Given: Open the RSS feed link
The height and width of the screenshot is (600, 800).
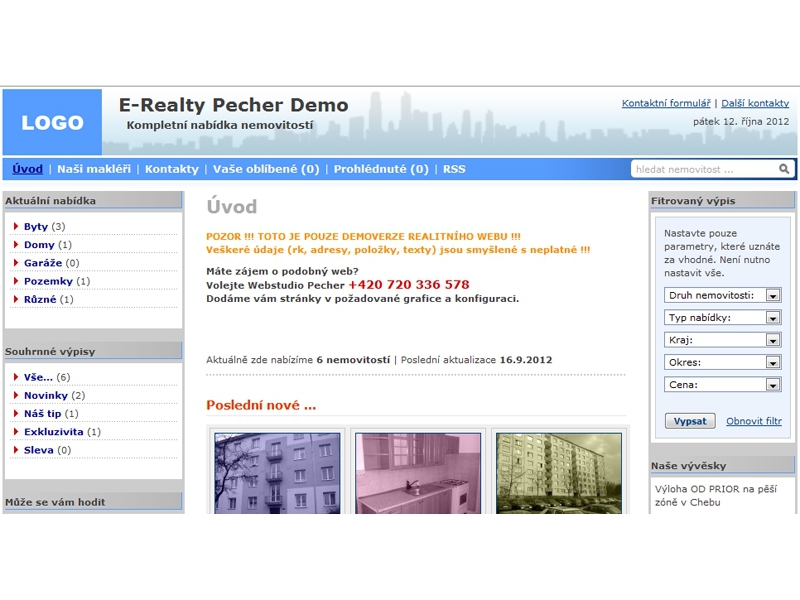Looking at the screenshot, I should point(454,169).
